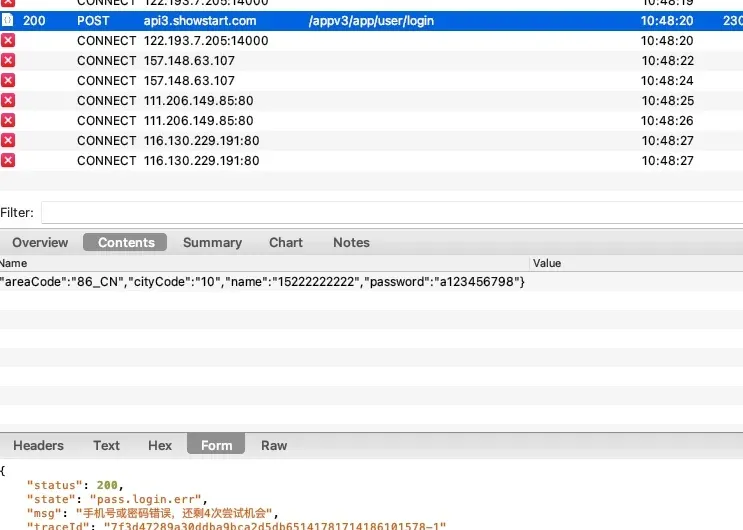Show the Chart tab
This screenshot has height=530, width=743.
[x=286, y=242]
